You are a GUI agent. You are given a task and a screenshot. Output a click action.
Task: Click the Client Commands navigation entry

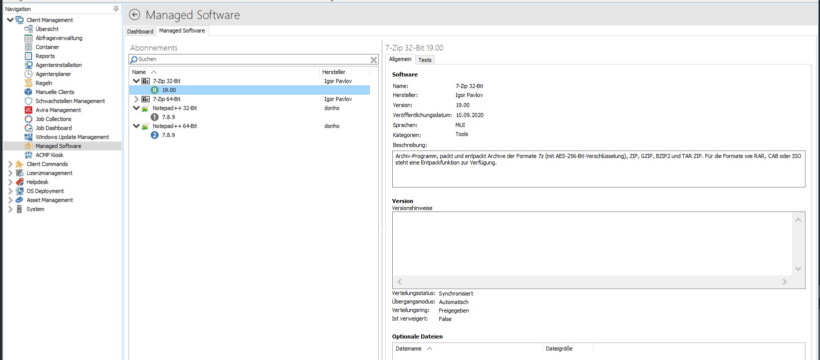point(47,164)
